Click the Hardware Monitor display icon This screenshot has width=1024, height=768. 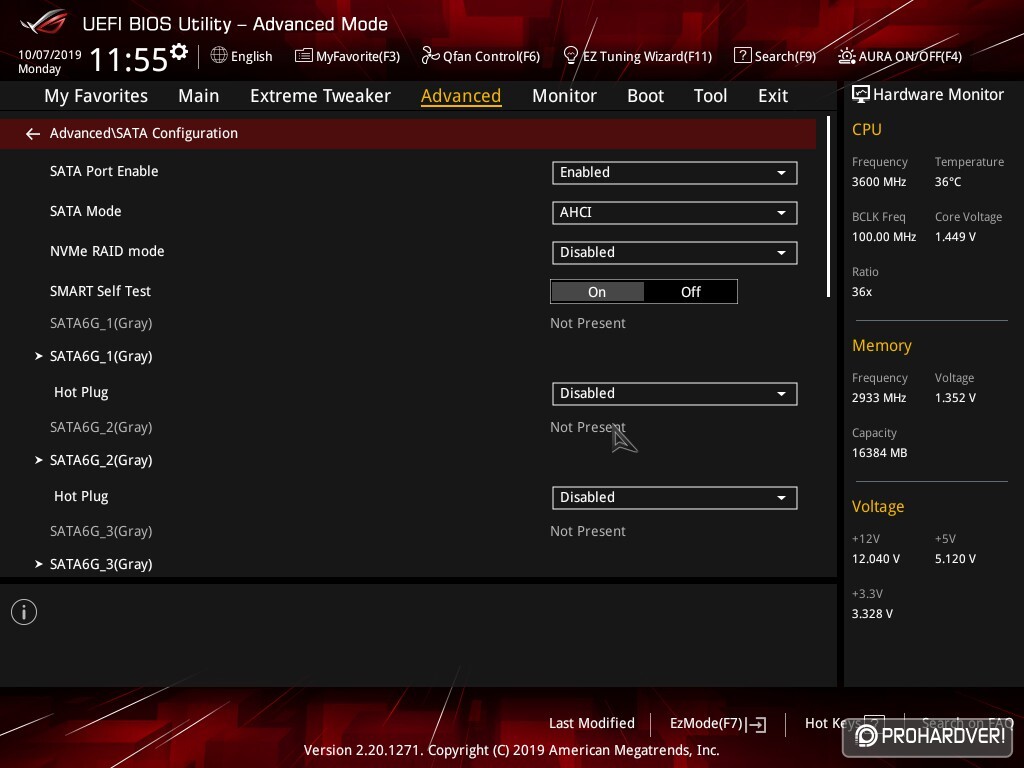click(861, 94)
